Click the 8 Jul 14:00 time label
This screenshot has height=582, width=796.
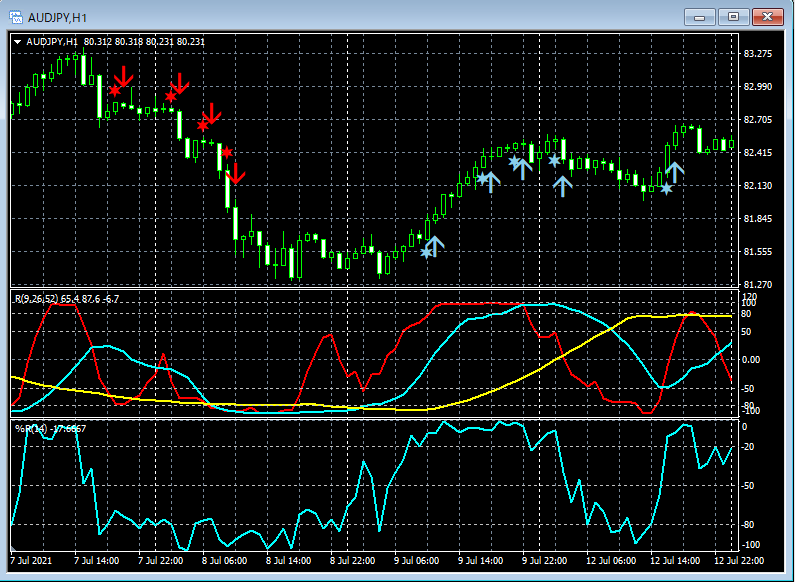tap(288, 561)
